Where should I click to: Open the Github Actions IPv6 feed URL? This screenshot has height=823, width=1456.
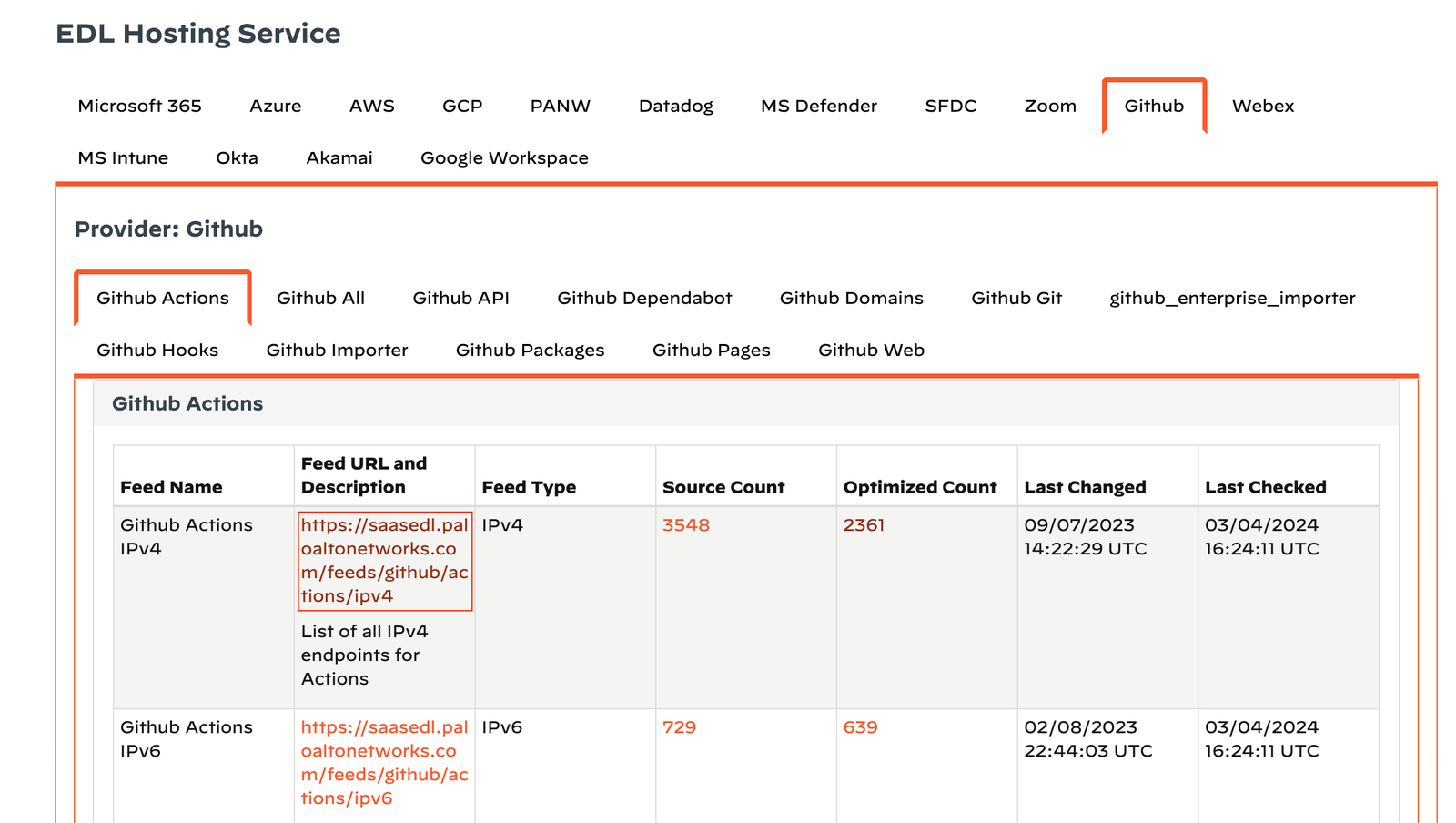point(384,762)
